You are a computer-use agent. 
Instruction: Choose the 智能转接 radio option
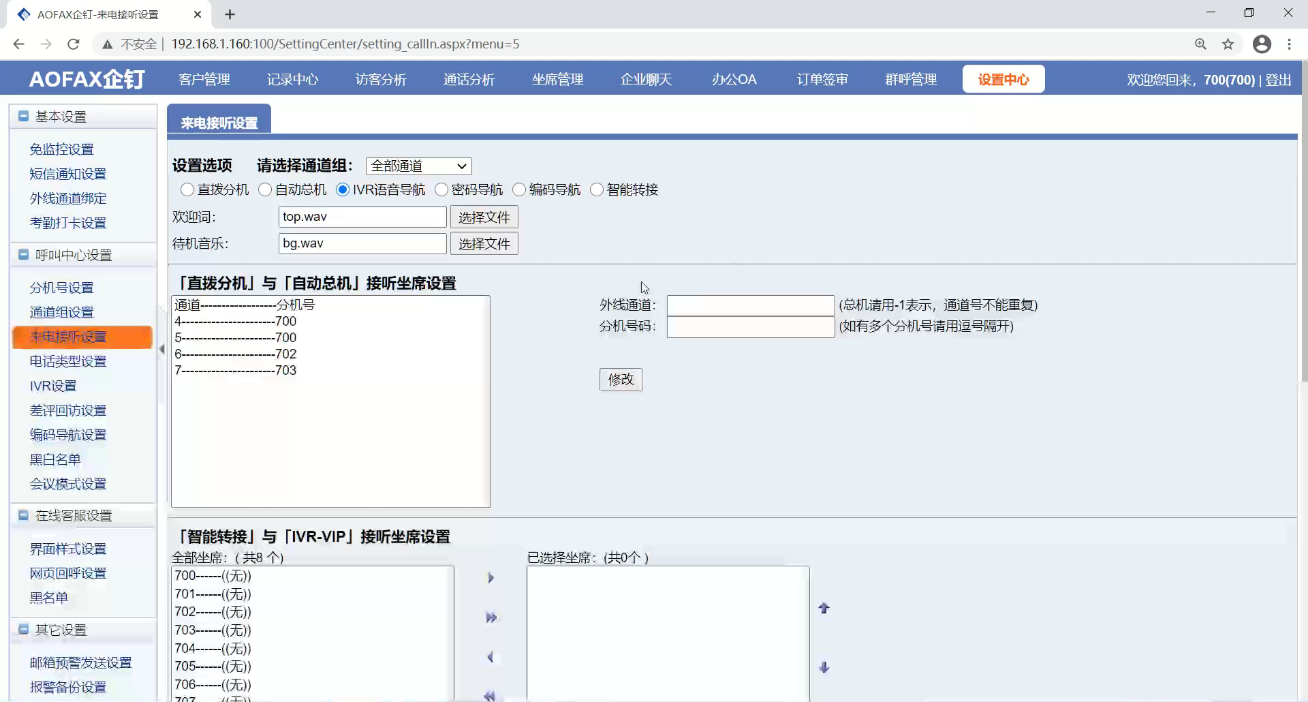point(597,190)
